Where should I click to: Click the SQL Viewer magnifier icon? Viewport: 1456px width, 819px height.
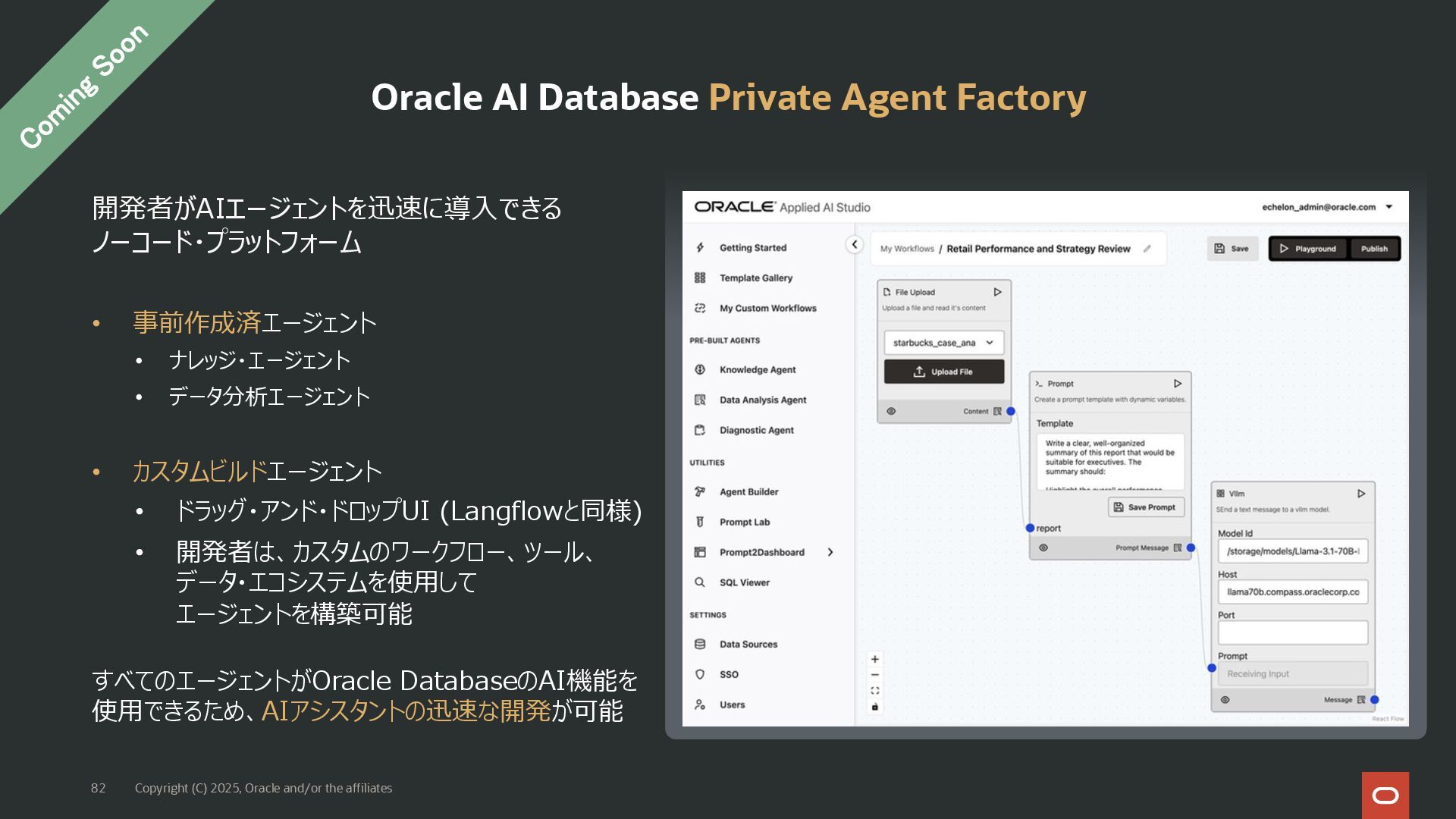point(700,582)
